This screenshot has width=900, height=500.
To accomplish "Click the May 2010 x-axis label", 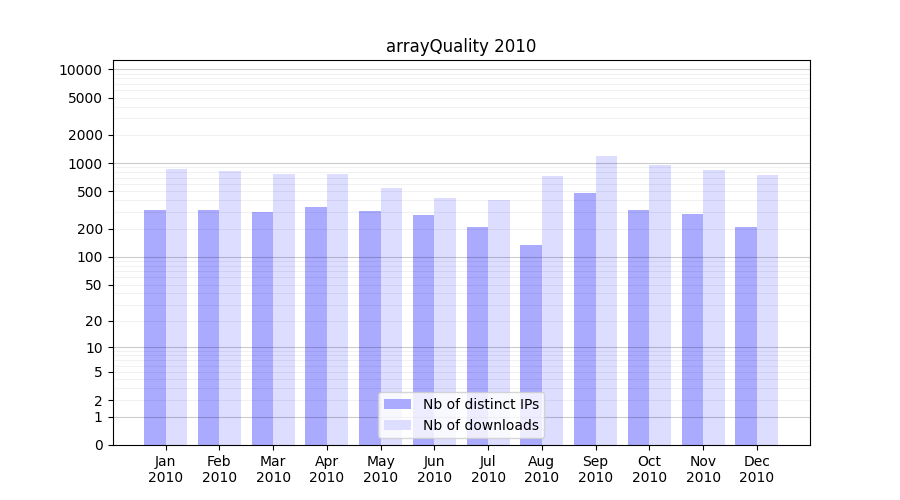I will point(380,469).
